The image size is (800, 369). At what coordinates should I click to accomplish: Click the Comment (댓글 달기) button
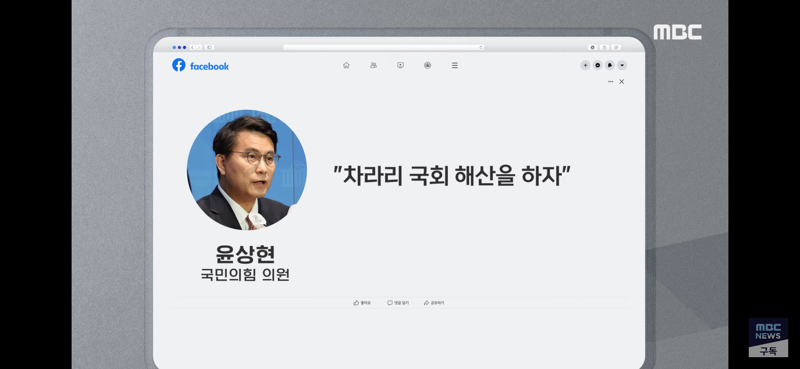(x=398, y=303)
